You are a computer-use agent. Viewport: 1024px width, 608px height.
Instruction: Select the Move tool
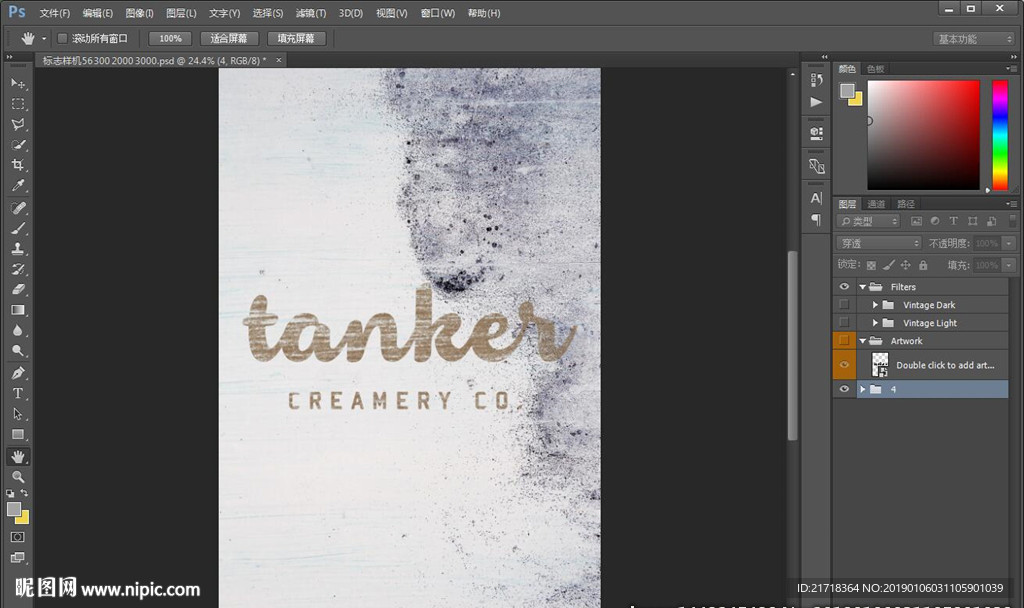click(x=18, y=83)
